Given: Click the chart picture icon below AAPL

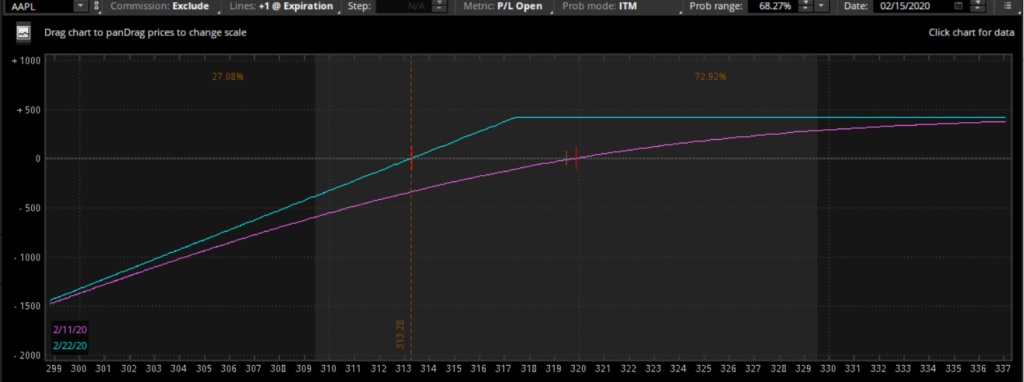Looking at the screenshot, I should (x=24, y=33).
